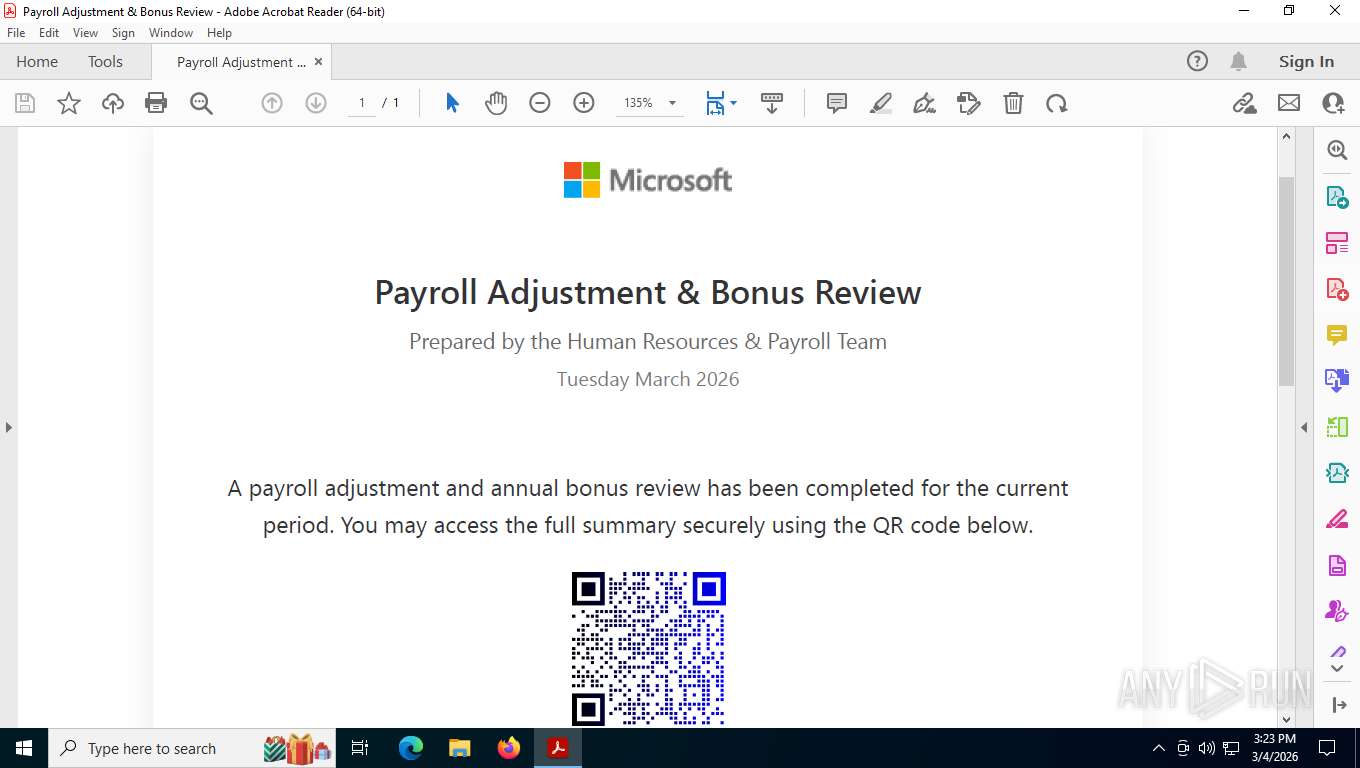This screenshot has width=1360, height=768.
Task: Open the Combine Files tool
Action: coord(1337,381)
